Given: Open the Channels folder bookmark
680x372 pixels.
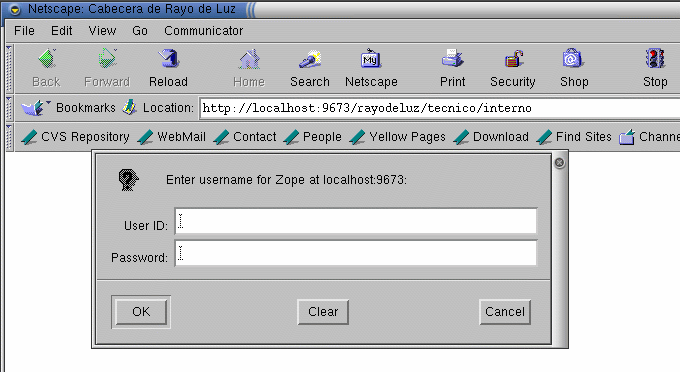Looking at the screenshot, I should click(649, 137).
